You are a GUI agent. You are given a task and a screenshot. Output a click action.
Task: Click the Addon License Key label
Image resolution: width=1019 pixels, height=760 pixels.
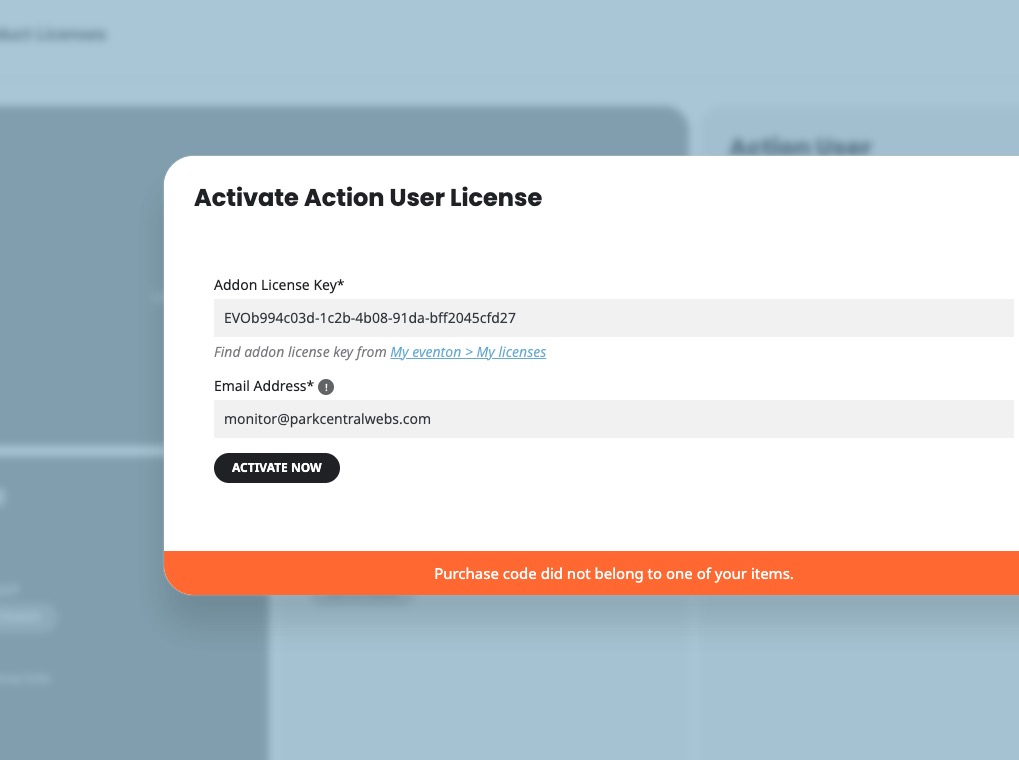[x=279, y=285]
